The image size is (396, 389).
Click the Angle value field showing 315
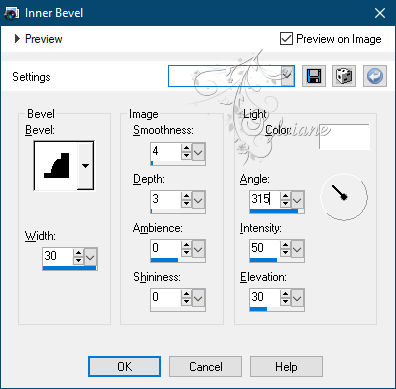click(x=265, y=200)
